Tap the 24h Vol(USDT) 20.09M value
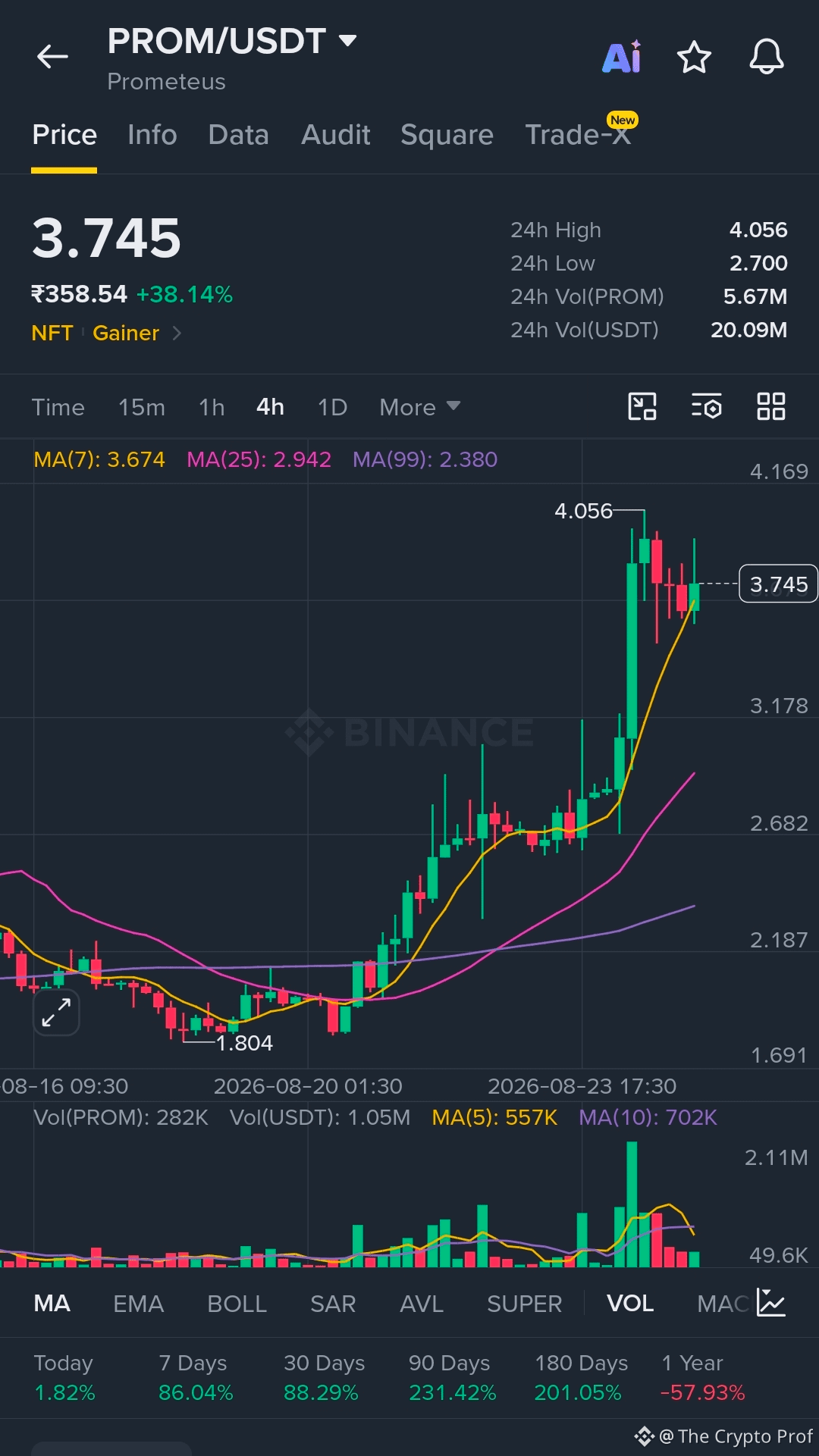The image size is (819, 1456). 749,330
